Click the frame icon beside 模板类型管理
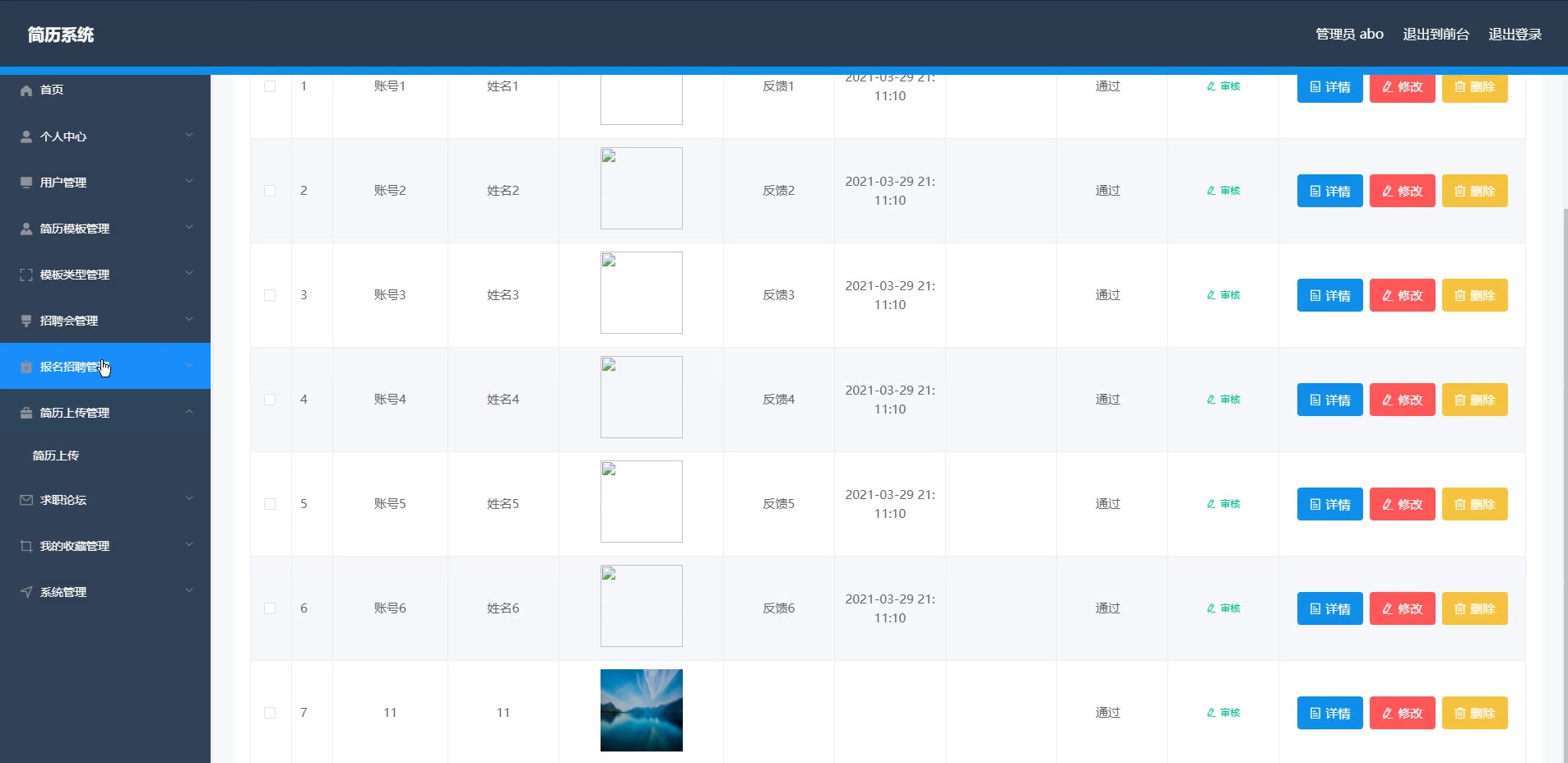 pyautogui.click(x=26, y=275)
